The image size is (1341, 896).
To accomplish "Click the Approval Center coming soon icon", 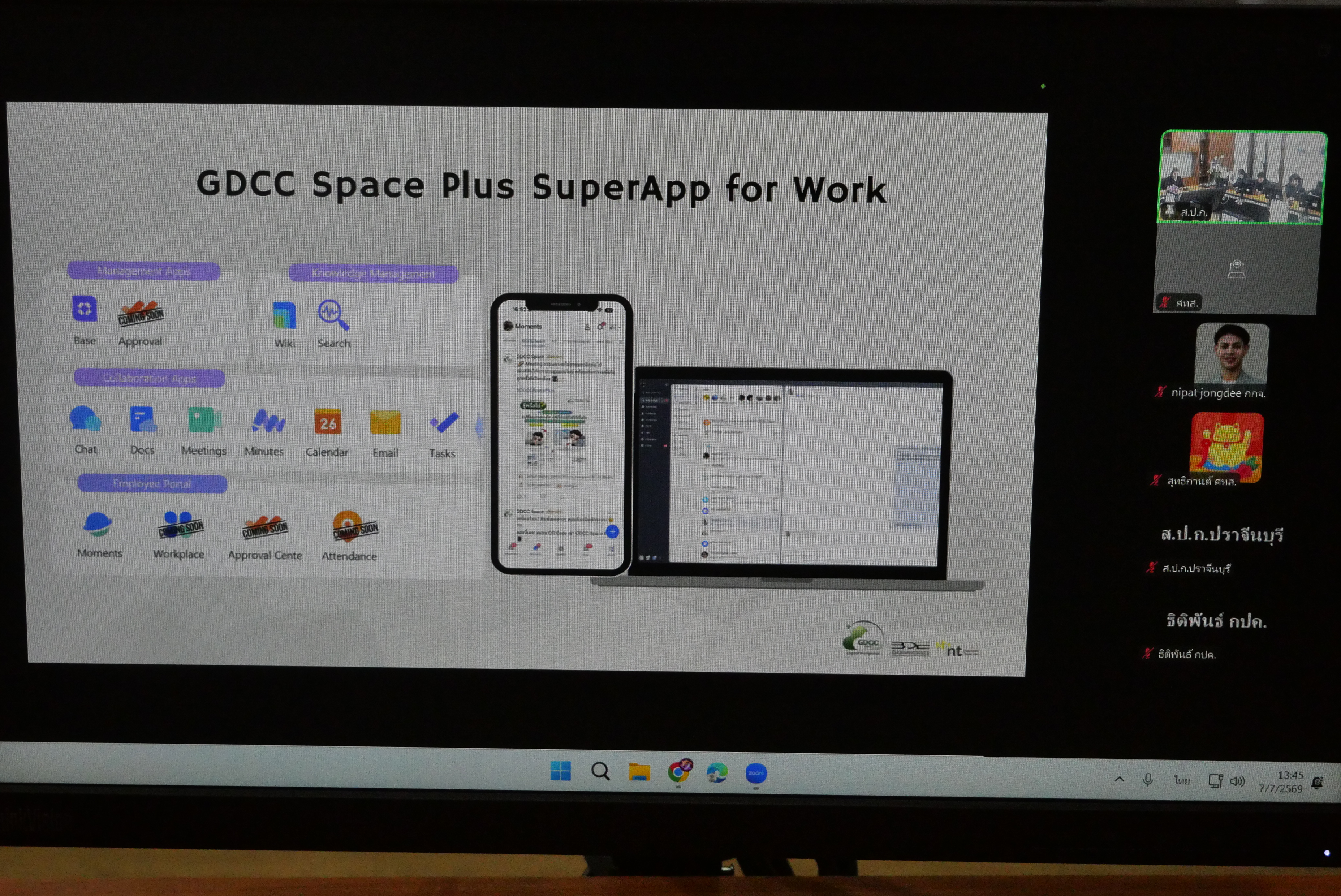I will click(264, 527).
